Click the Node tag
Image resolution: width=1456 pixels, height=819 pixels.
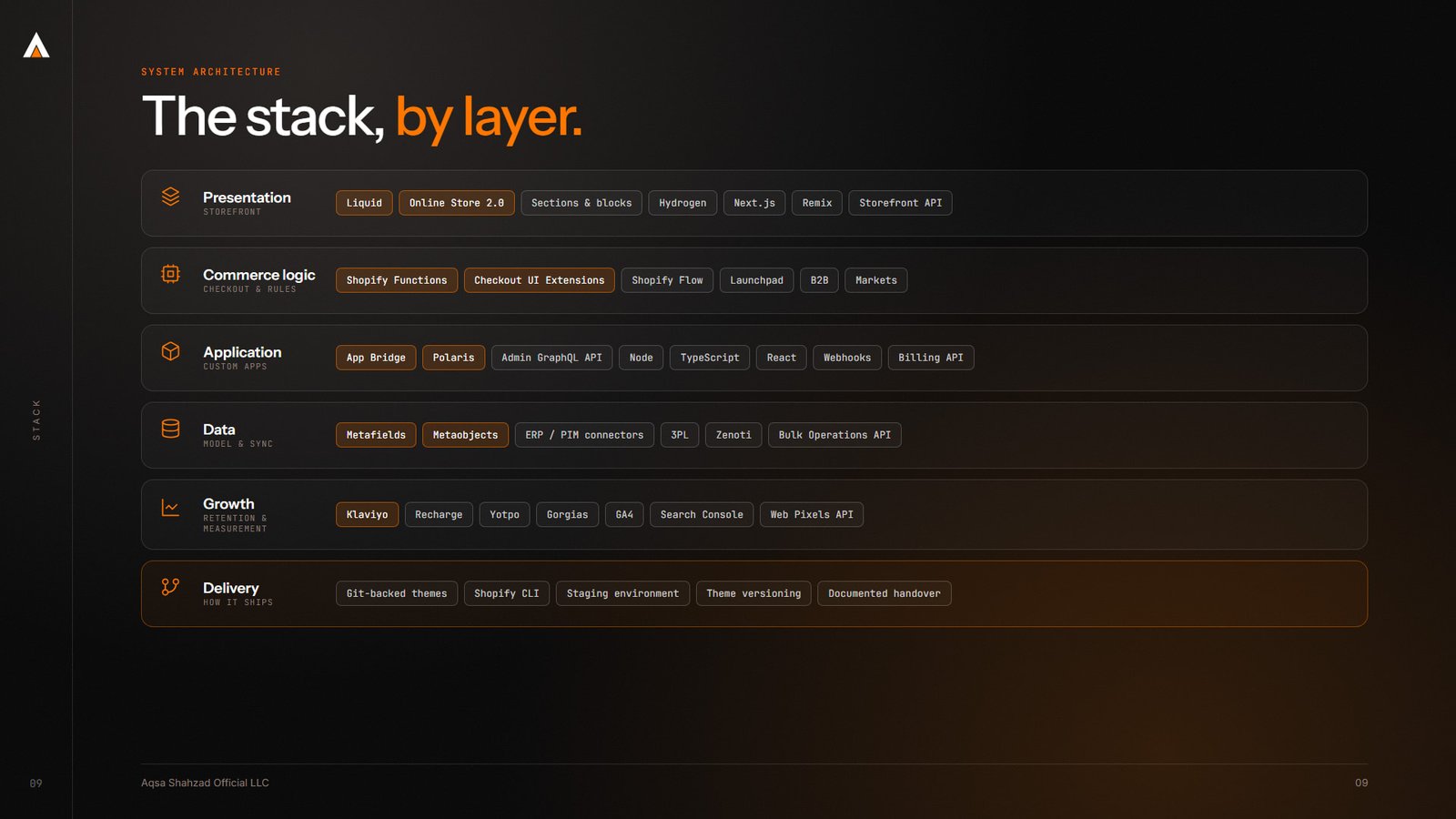[642, 358]
